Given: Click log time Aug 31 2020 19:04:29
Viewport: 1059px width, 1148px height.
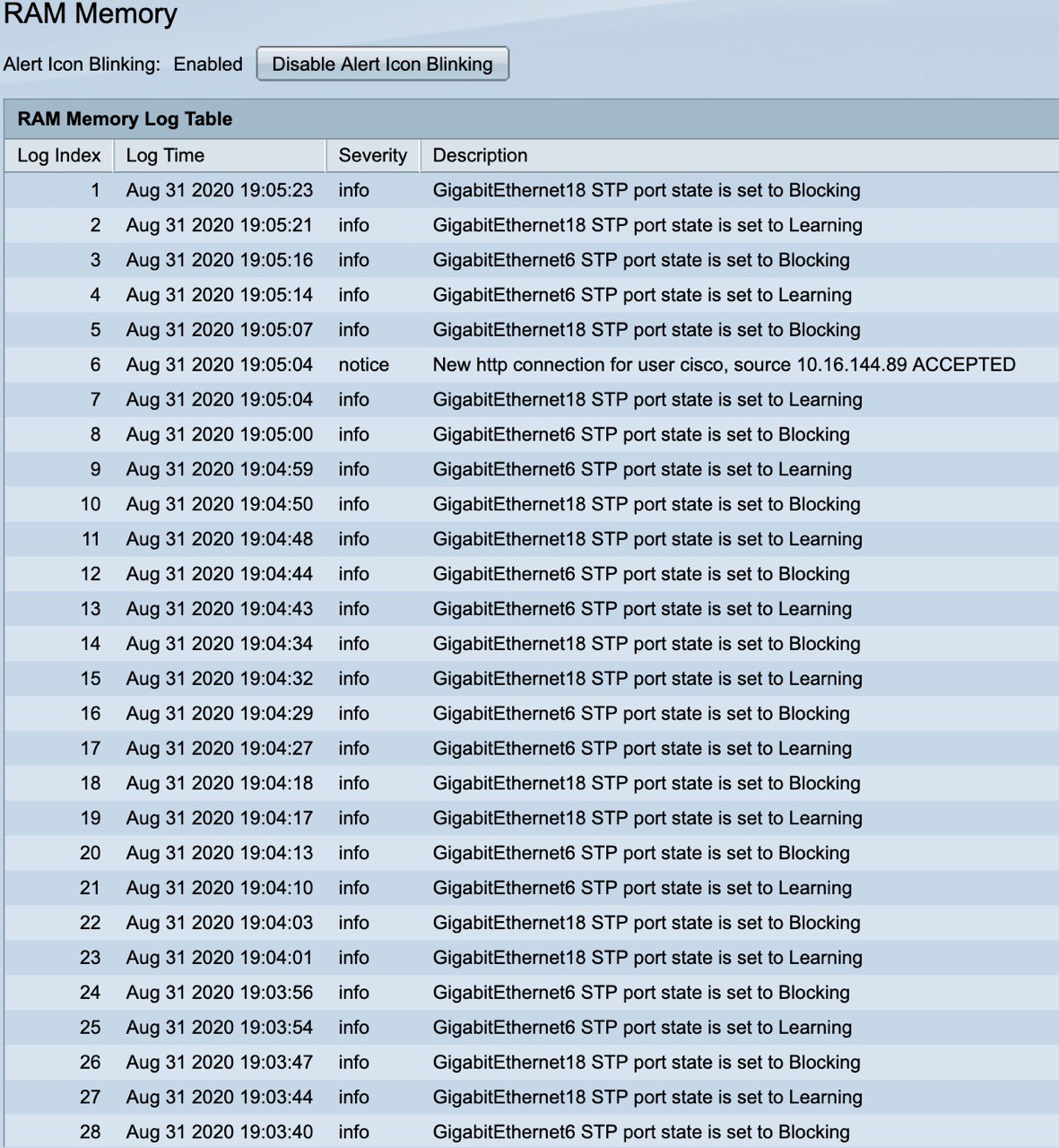Looking at the screenshot, I should point(220,714).
